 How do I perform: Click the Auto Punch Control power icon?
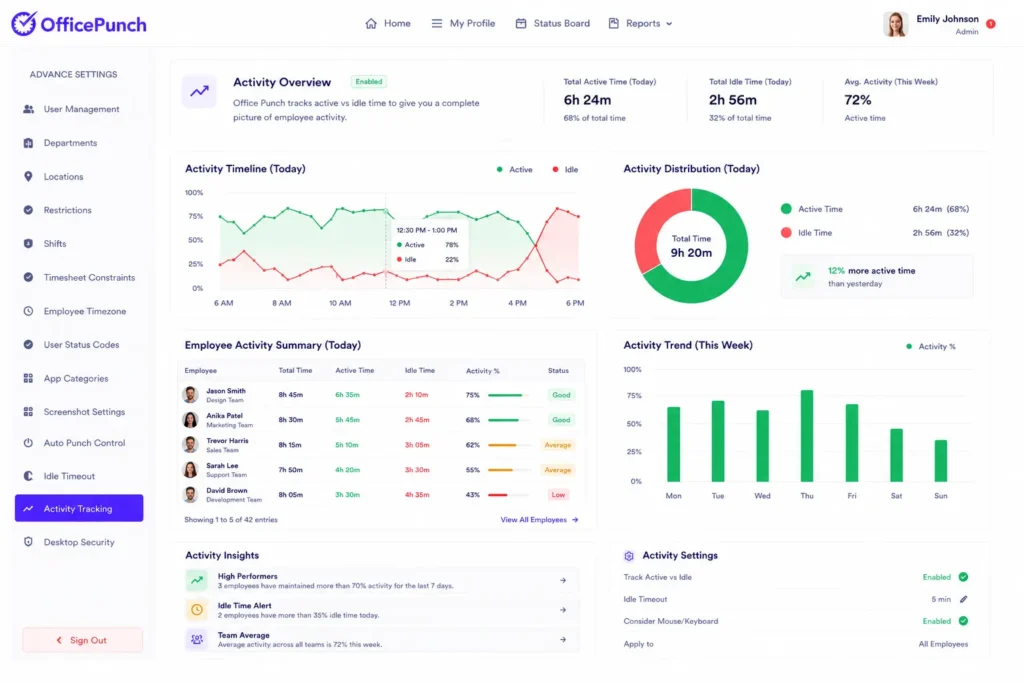[x=28, y=443]
